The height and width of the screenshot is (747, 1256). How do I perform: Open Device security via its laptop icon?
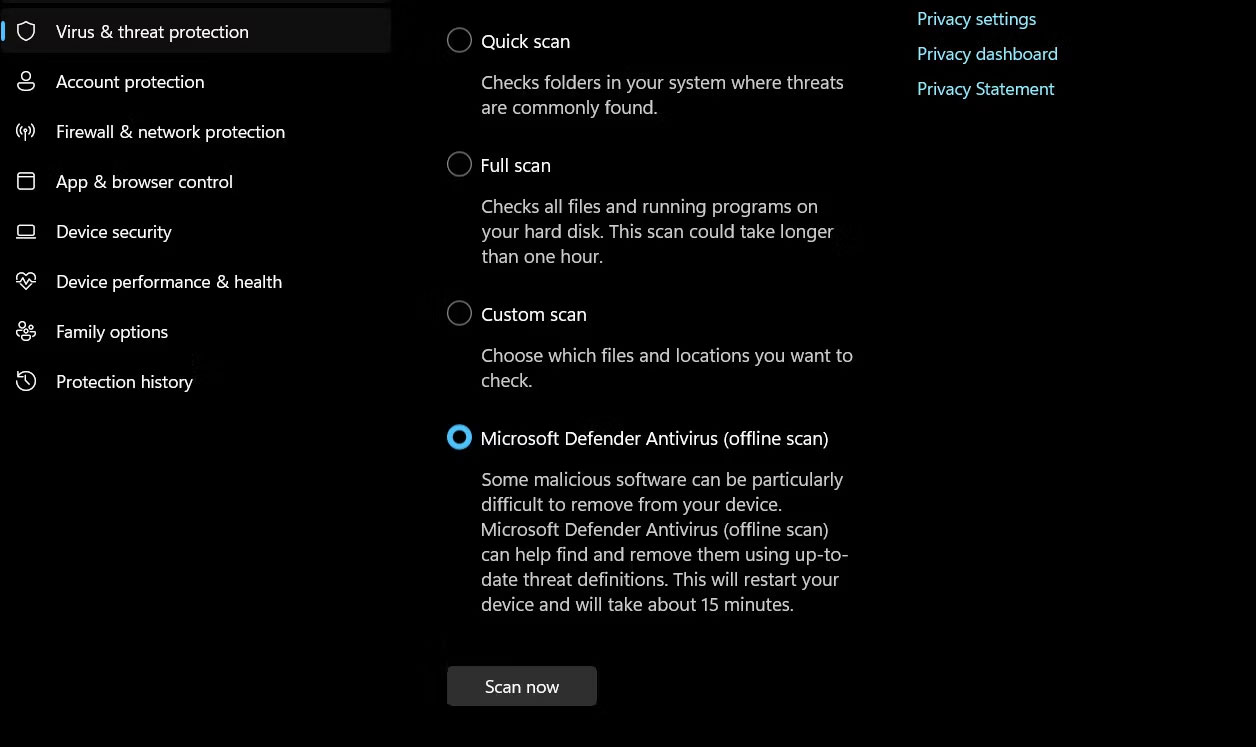(x=26, y=231)
